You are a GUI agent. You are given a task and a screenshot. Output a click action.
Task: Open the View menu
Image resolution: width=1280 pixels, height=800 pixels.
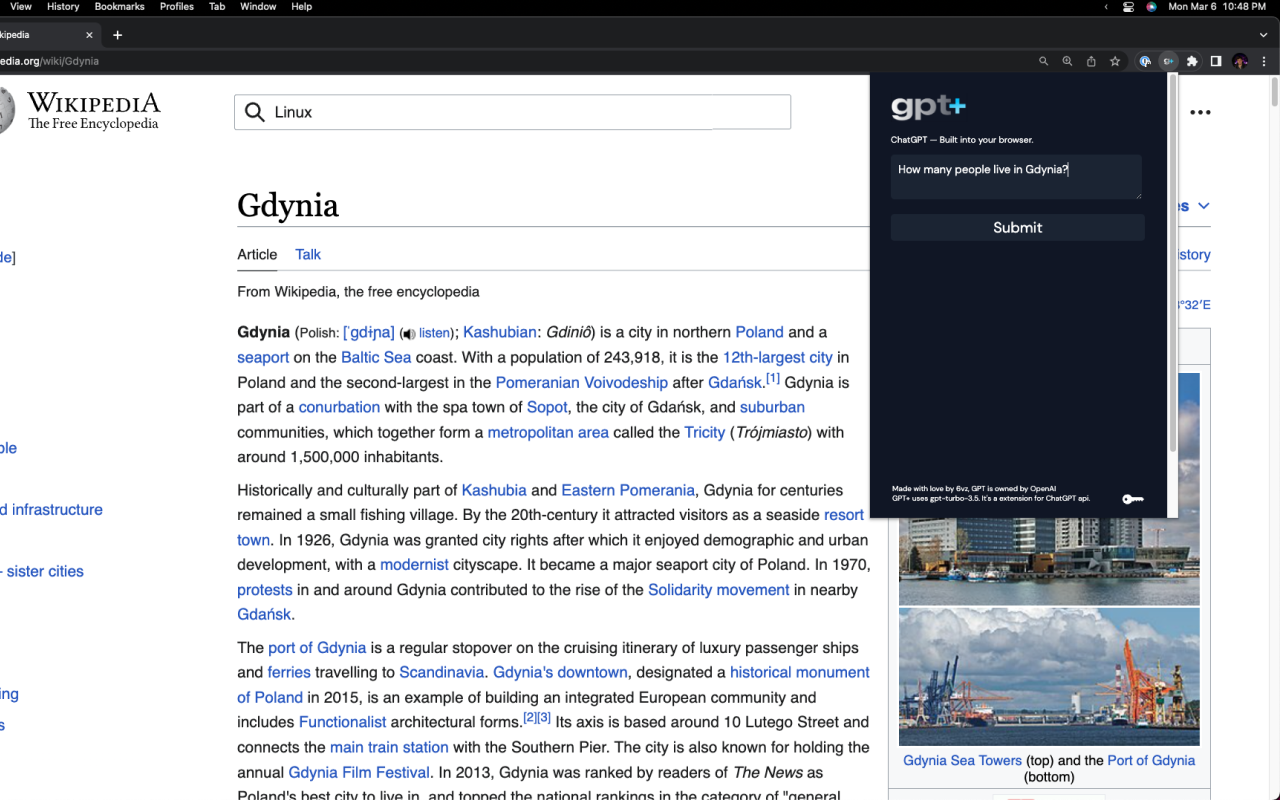click(x=20, y=7)
